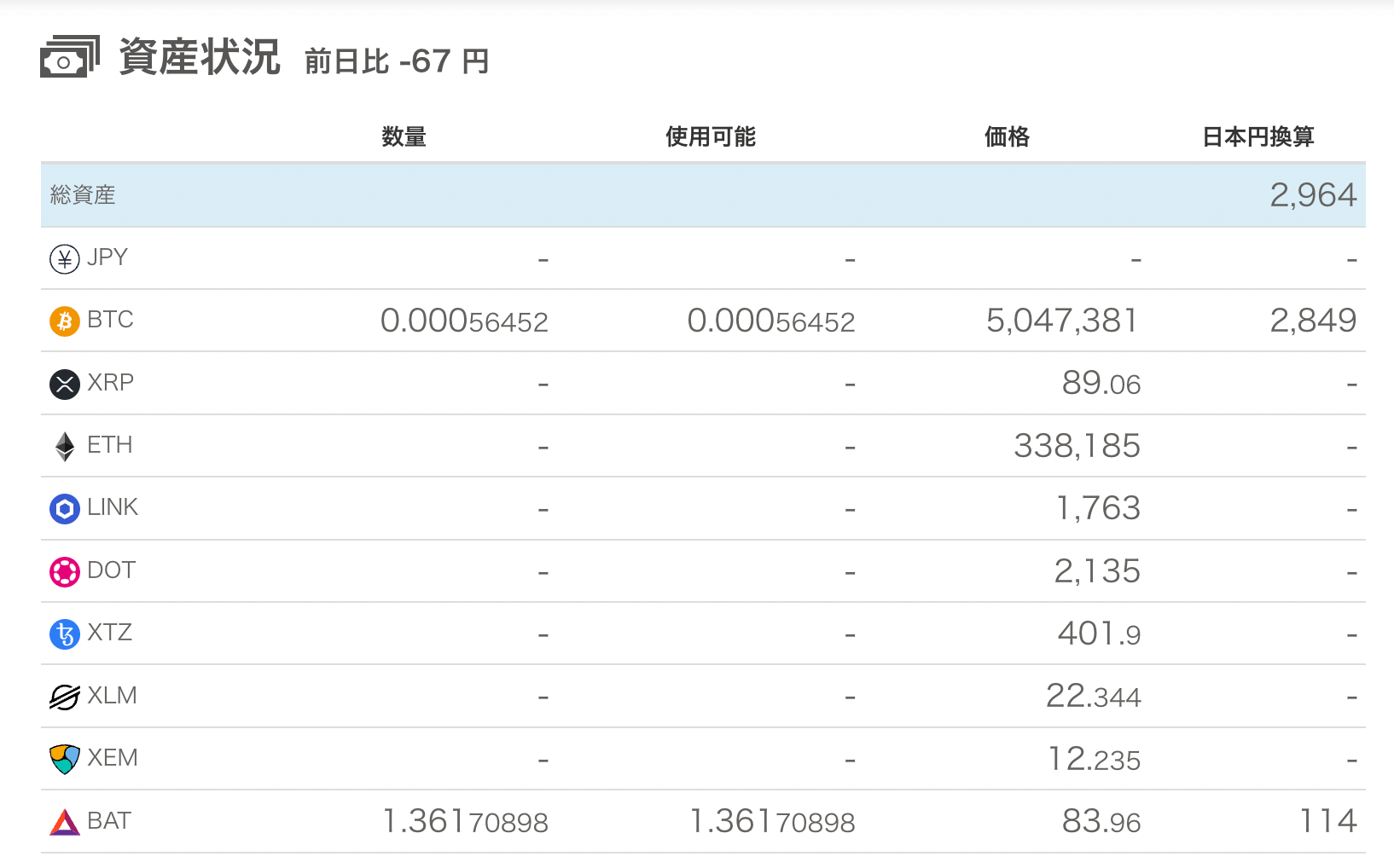Select the 総資産 total row label

coord(83,195)
